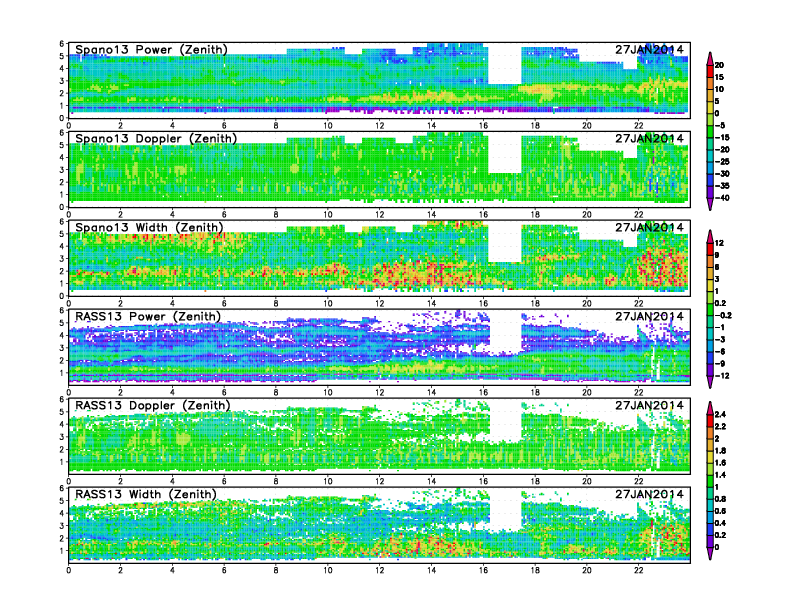The image size is (792, 612).
Task: Click the pink top arrow of the middle colorbar
Action: [x=710, y=236]
